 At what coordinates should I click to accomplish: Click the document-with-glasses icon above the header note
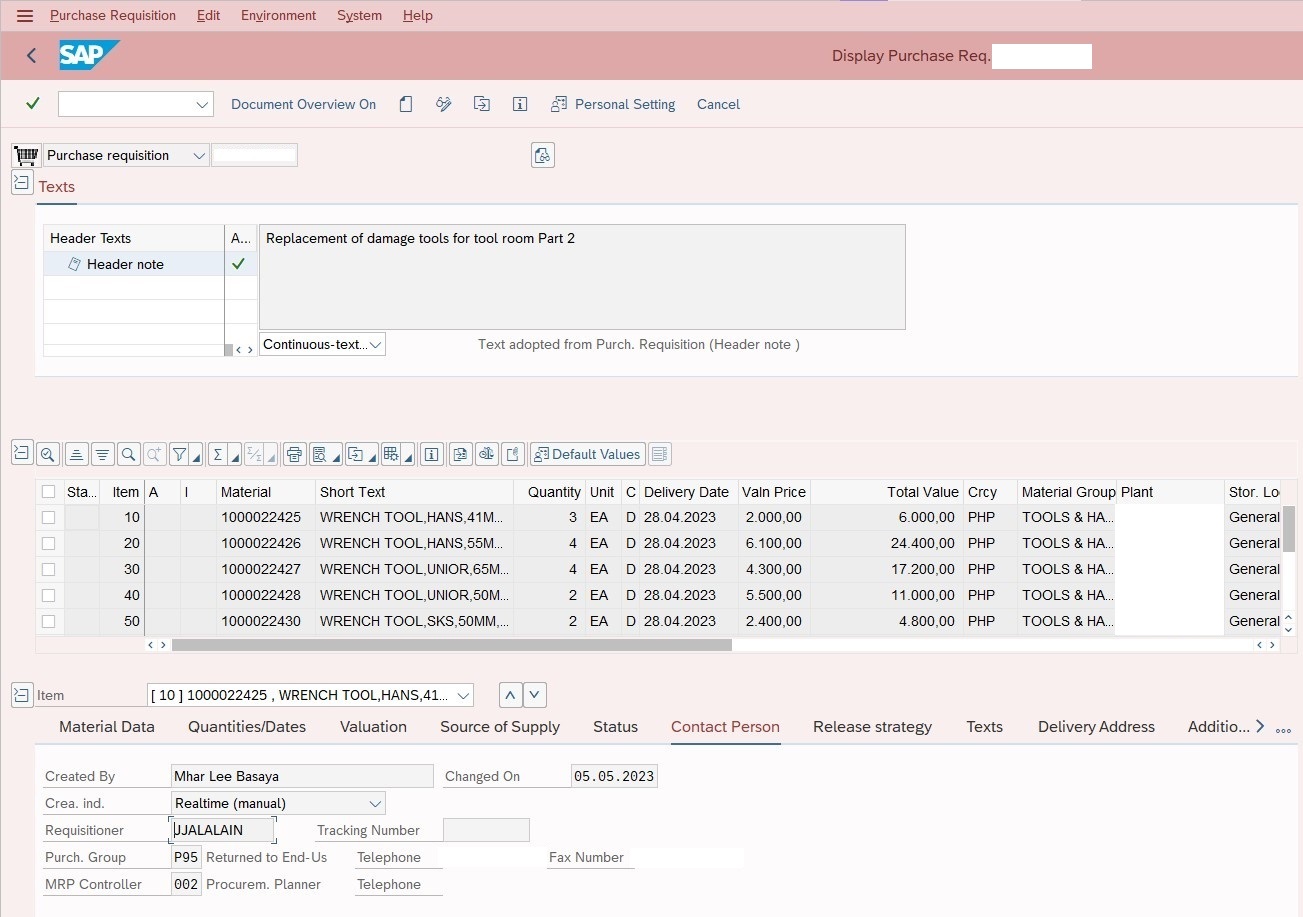tap(543, 155)
